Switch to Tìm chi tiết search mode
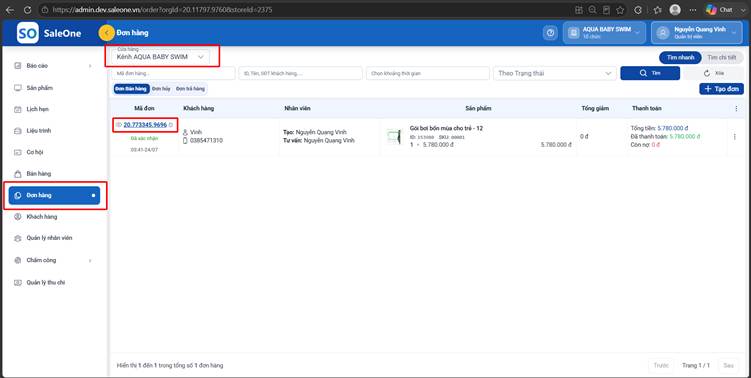The height and width of the screenshot is (378, 751). pyautogui.click(x=722, y=57)
